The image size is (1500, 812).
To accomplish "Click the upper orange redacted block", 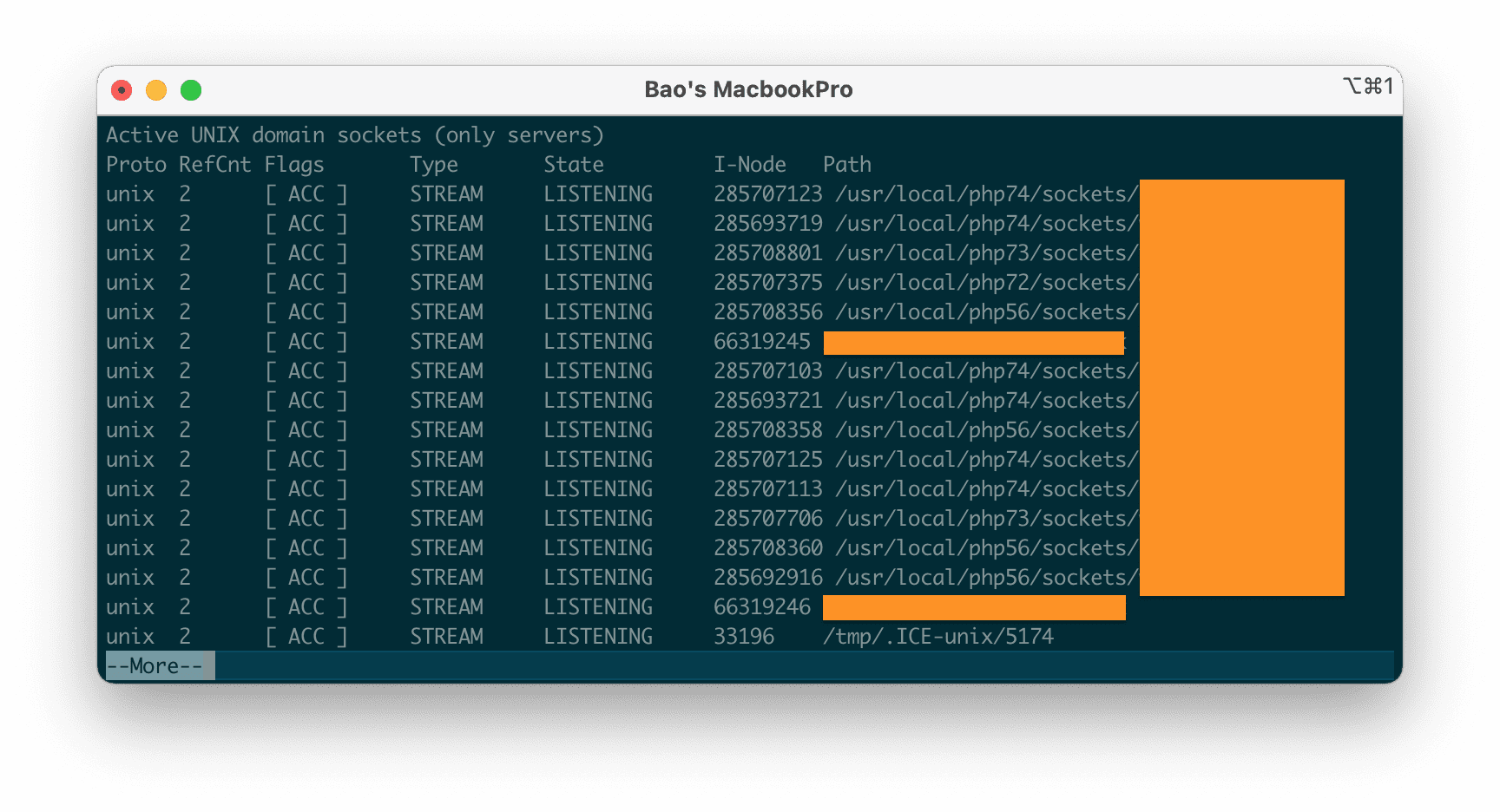I will [x=974, y=343].
